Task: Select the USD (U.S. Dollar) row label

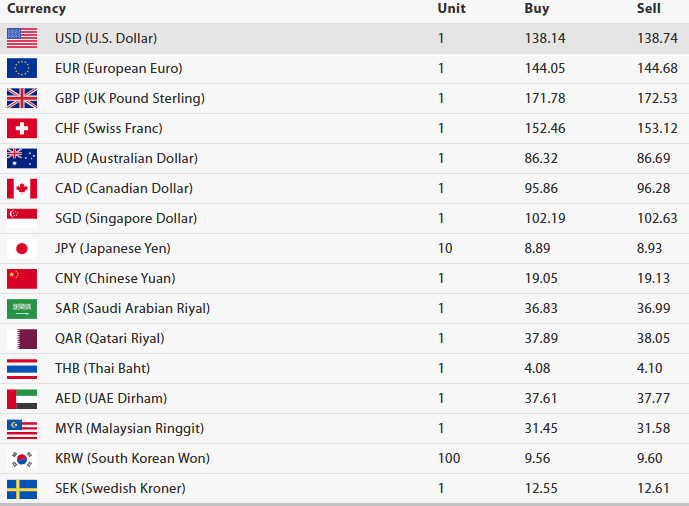Action: pyautogui.click(x=106, y=38)
